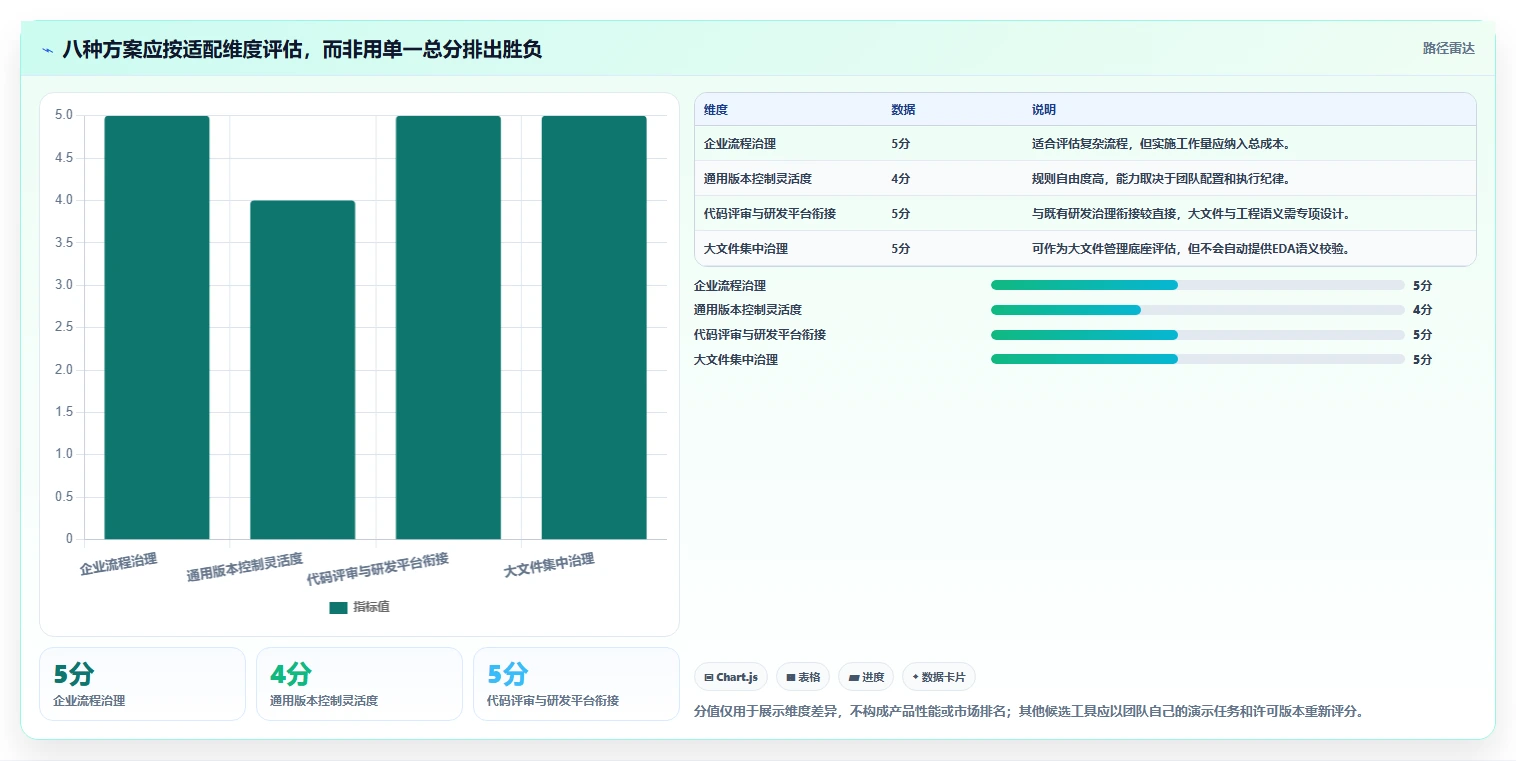This screenshot has height=761, width=1516.
Task: Click the 通用版本控制灵活度 cell in the table
Action: pyautogui.click(x=758, y=179)
